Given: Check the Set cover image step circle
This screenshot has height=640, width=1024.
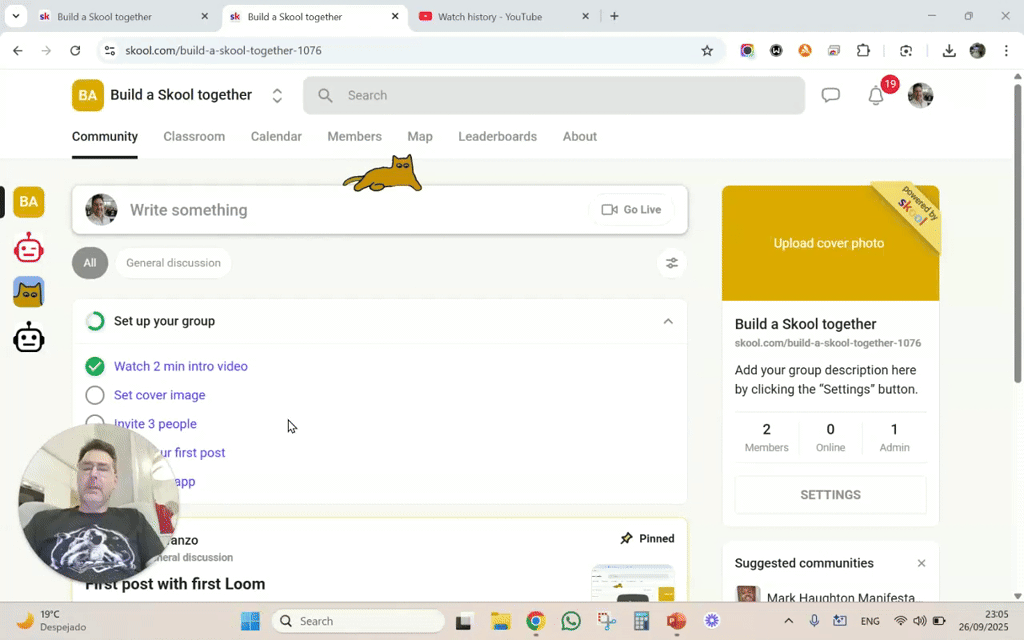Looking at the screenshot, I should pyautogui.click(x=95, y=395).
